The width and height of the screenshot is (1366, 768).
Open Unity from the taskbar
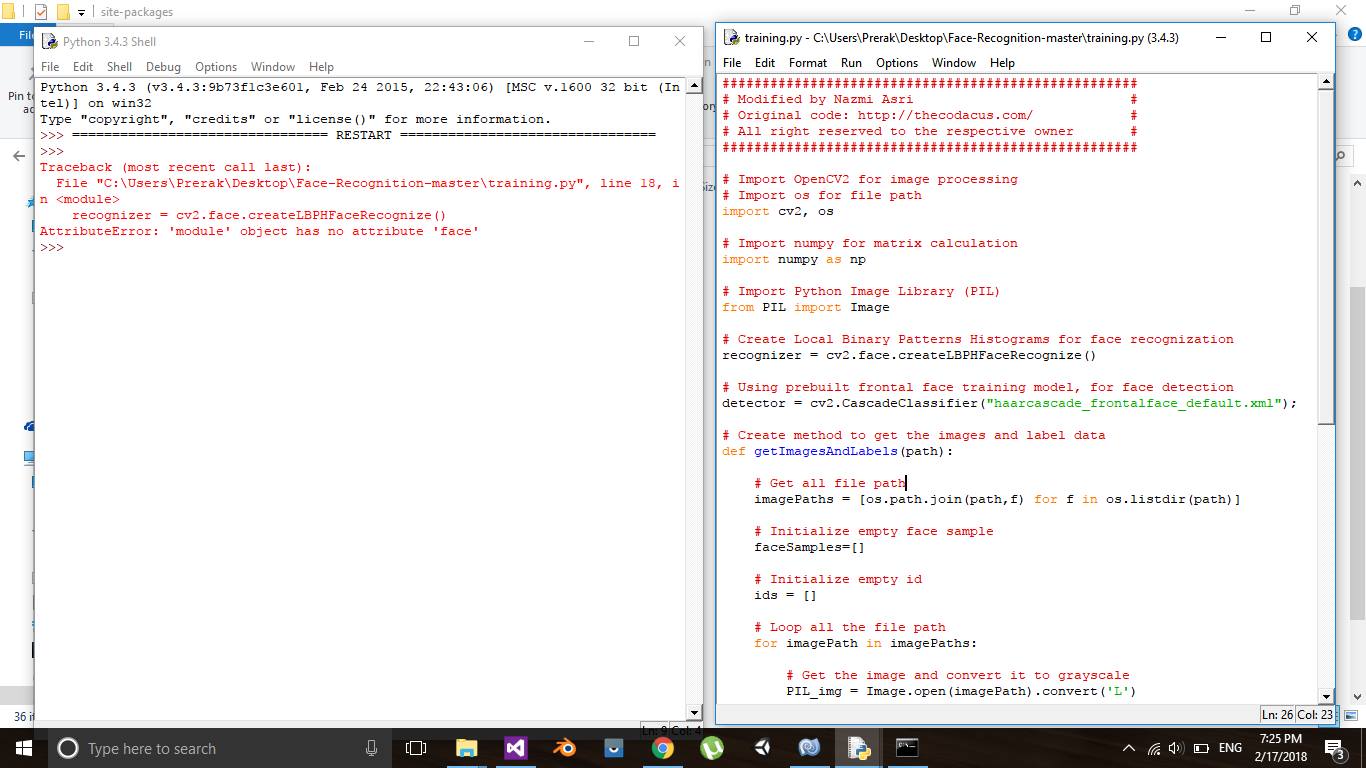click(761, 748)
